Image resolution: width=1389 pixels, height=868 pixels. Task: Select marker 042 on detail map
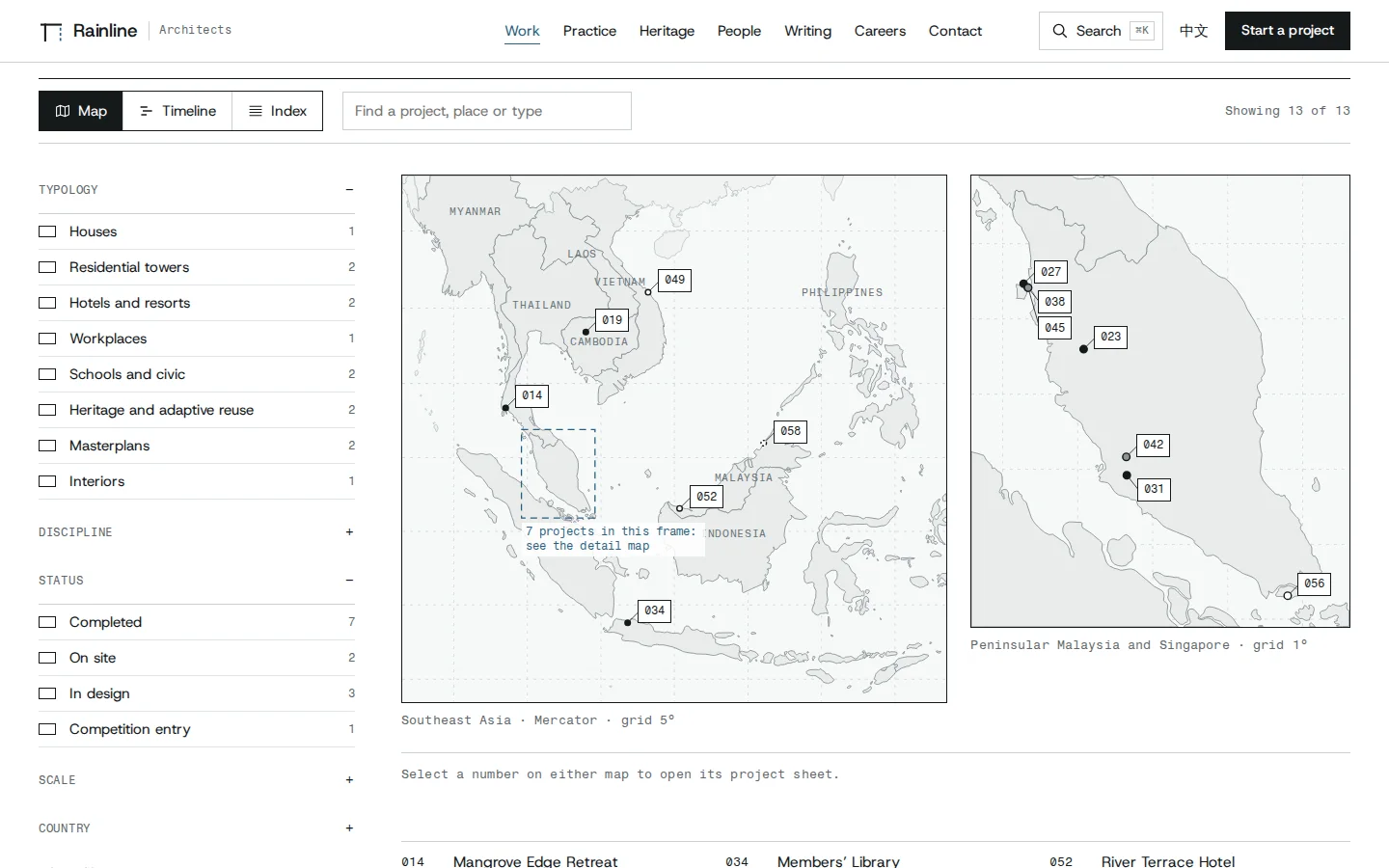[1153, 445]
